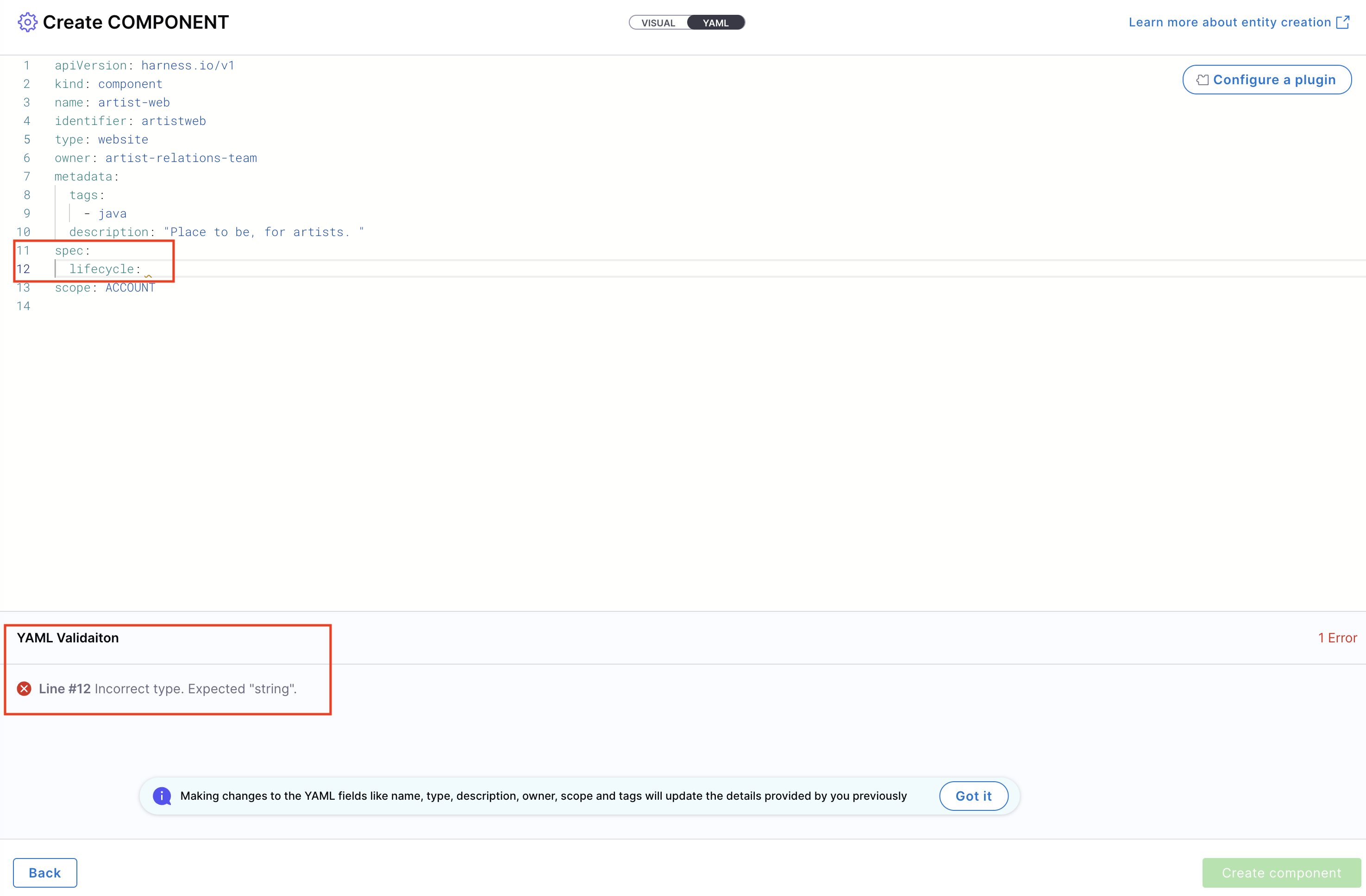1366x896 pixels.
Task: Open Learn more about entity creation
Action: (1229, 22)
